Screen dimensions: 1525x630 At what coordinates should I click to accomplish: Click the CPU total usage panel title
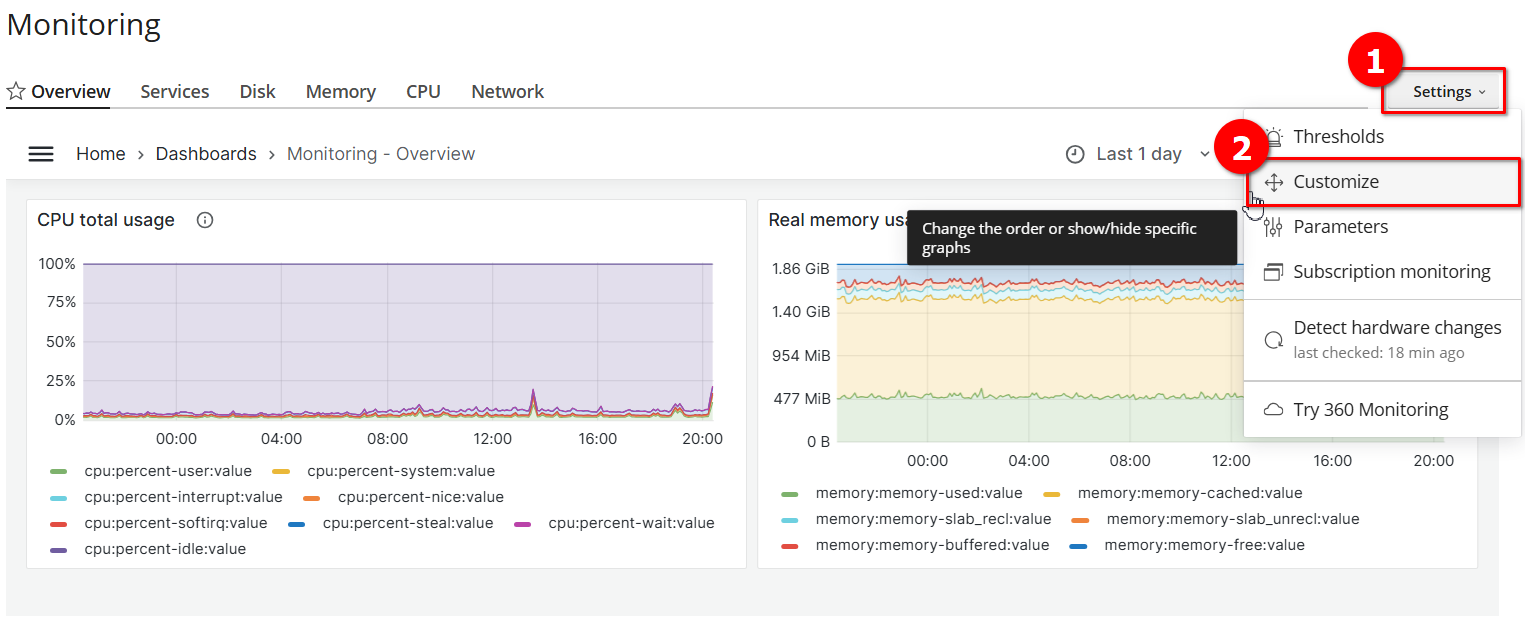pyautogui.click(x=106, y=220)
